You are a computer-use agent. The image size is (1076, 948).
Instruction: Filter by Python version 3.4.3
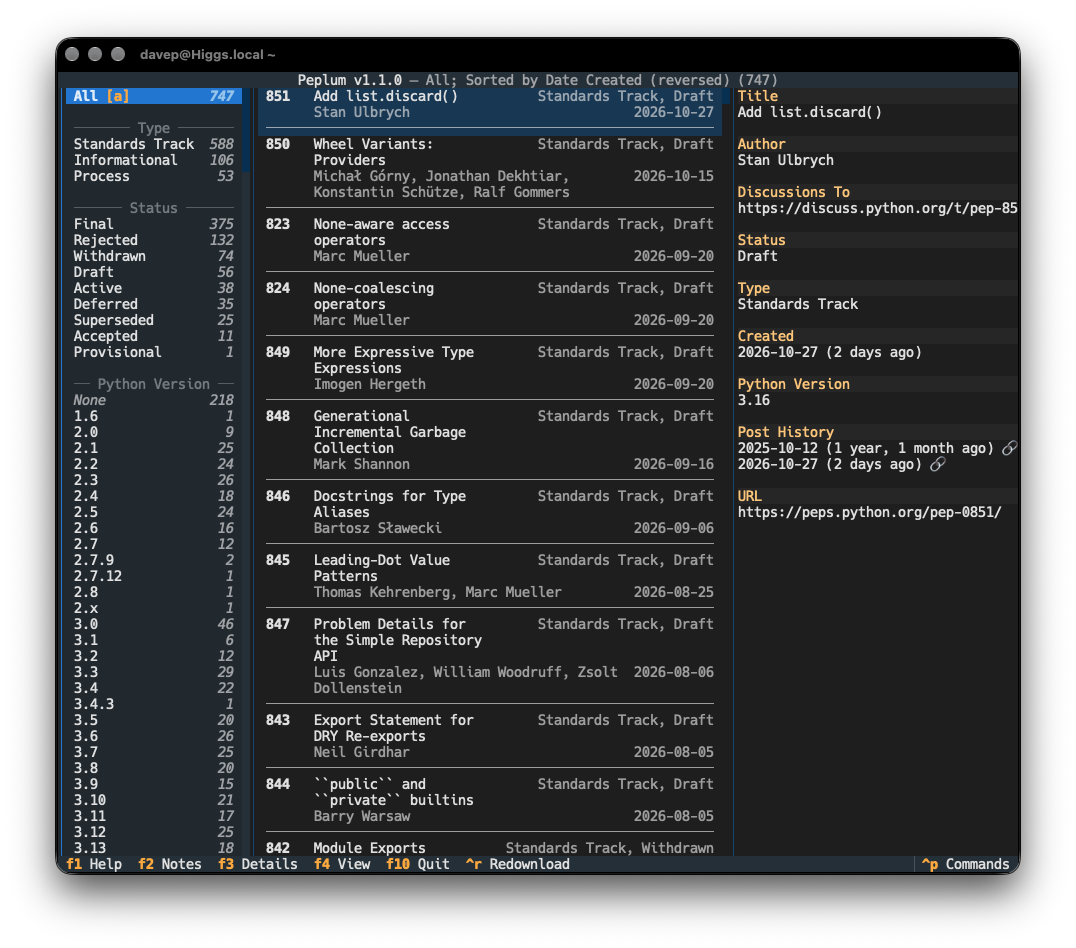pos(154,704)
